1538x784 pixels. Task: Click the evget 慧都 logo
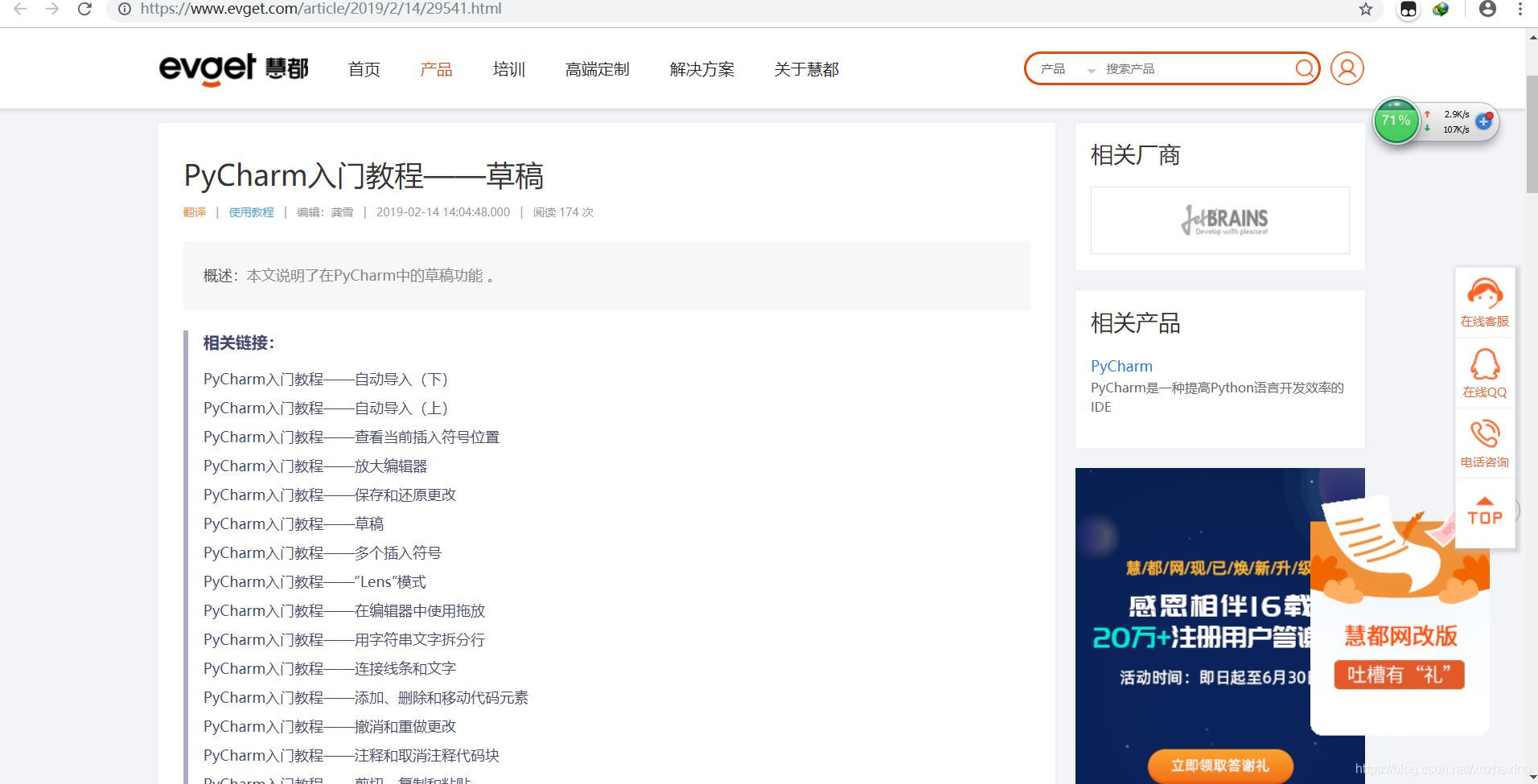pyautogui.click(x=233, y=69)
